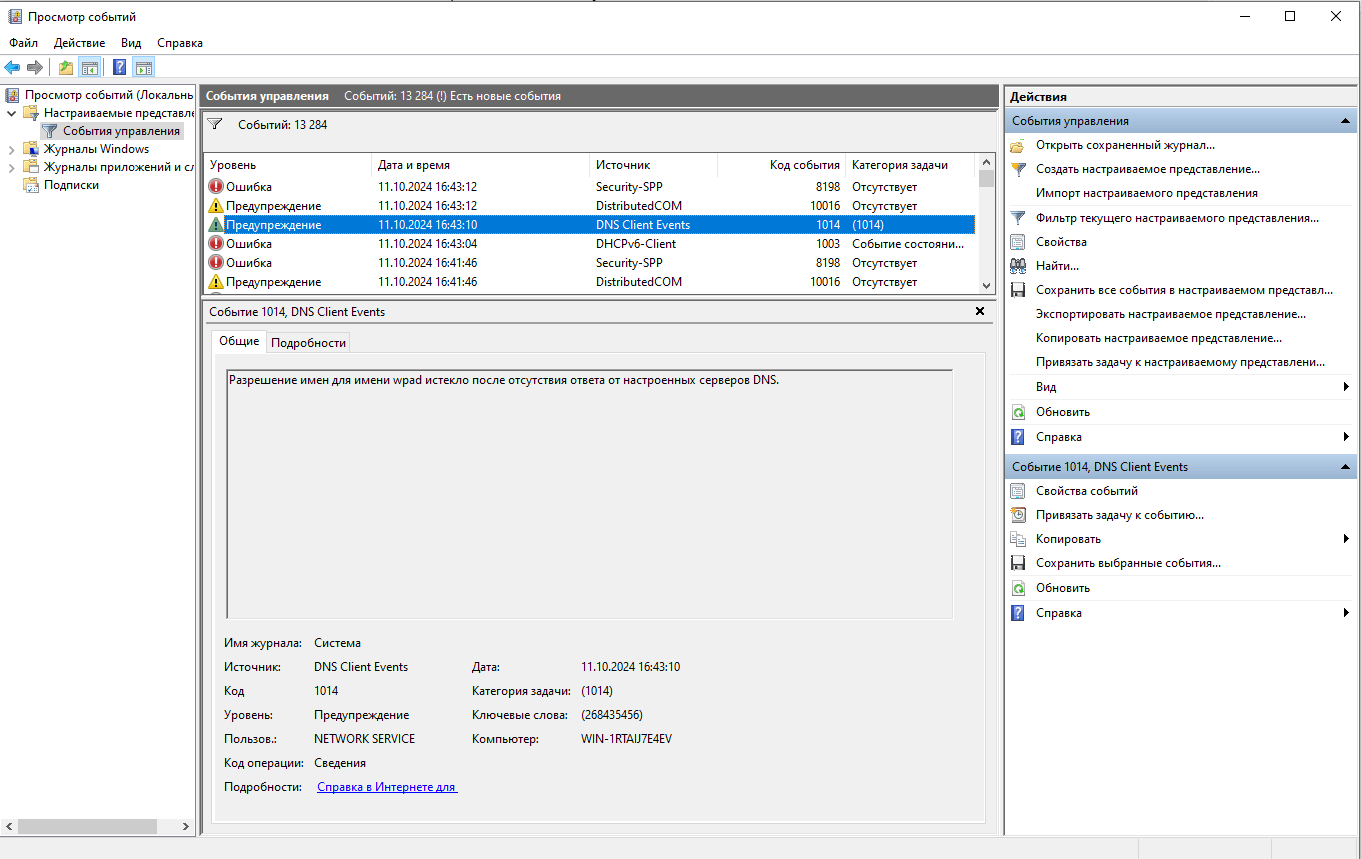Viewport: 1361px width, 859px height.
Task: Select the DHCPv6-Client error event row
Action: tap(589, 244)
